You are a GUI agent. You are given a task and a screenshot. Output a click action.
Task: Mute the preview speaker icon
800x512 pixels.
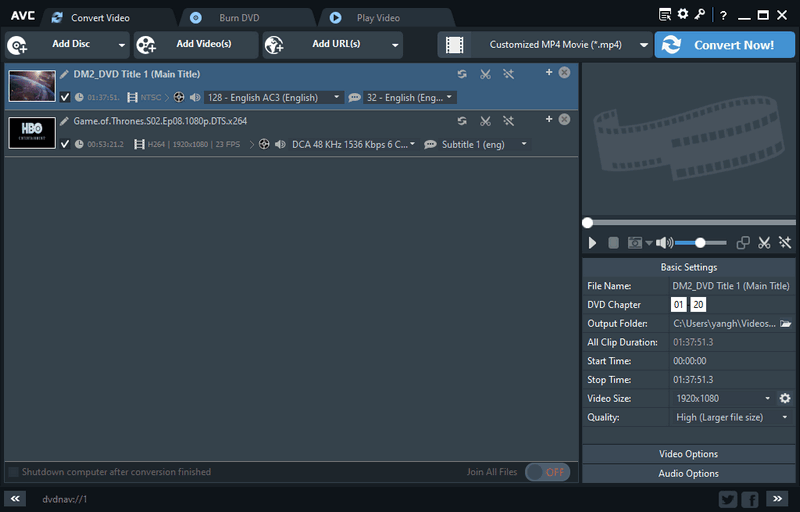(x=663, y=243)
